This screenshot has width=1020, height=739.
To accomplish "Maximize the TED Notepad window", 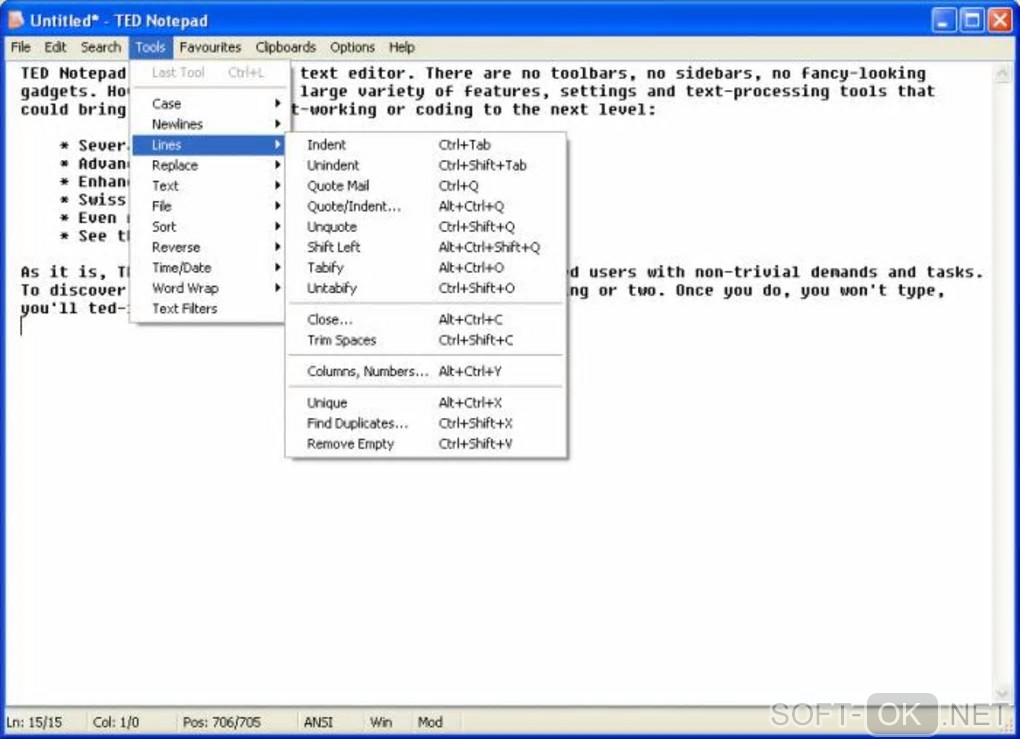I will [x=972, y=20].
